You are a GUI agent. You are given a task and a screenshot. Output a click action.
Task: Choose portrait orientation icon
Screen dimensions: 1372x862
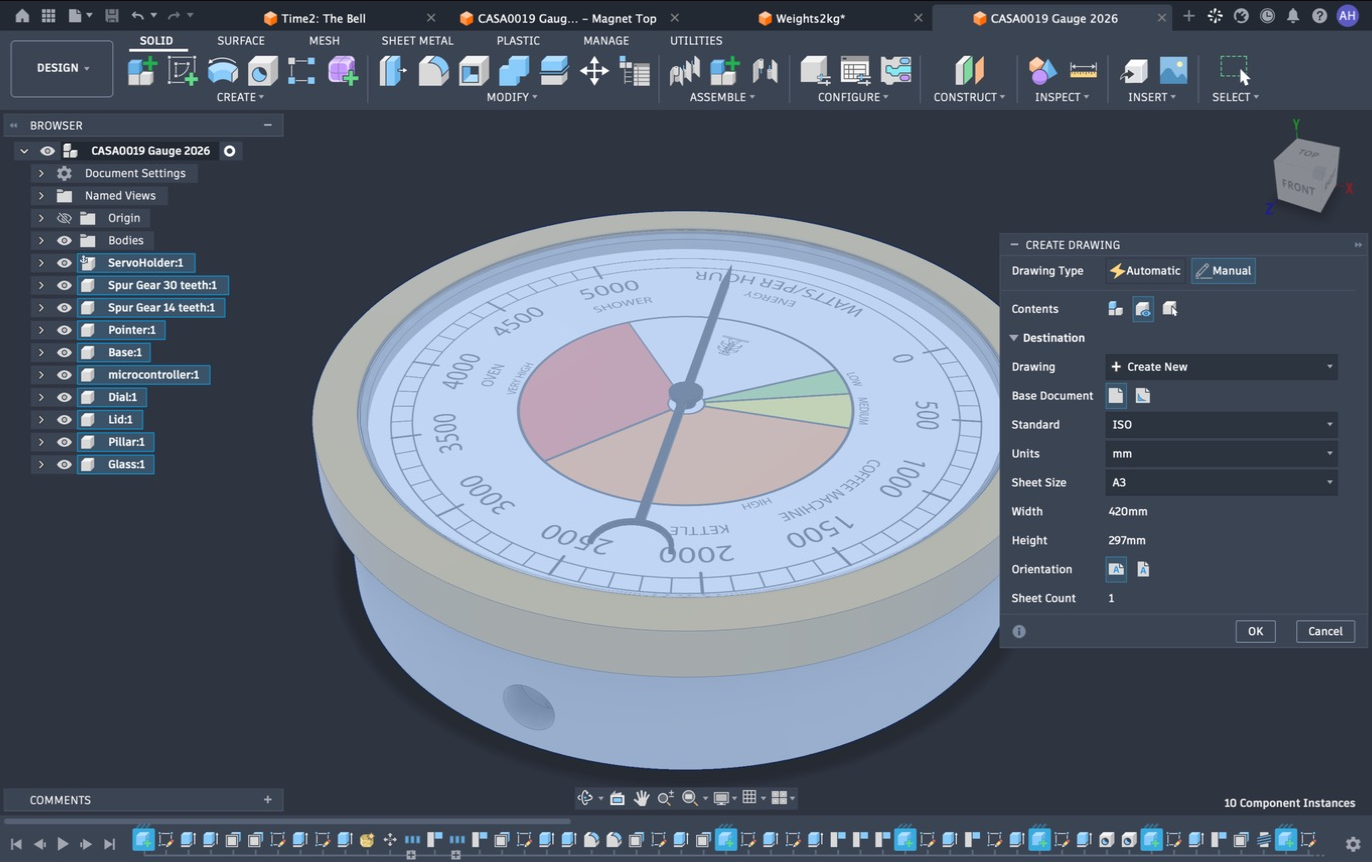tap(1143, 569)
